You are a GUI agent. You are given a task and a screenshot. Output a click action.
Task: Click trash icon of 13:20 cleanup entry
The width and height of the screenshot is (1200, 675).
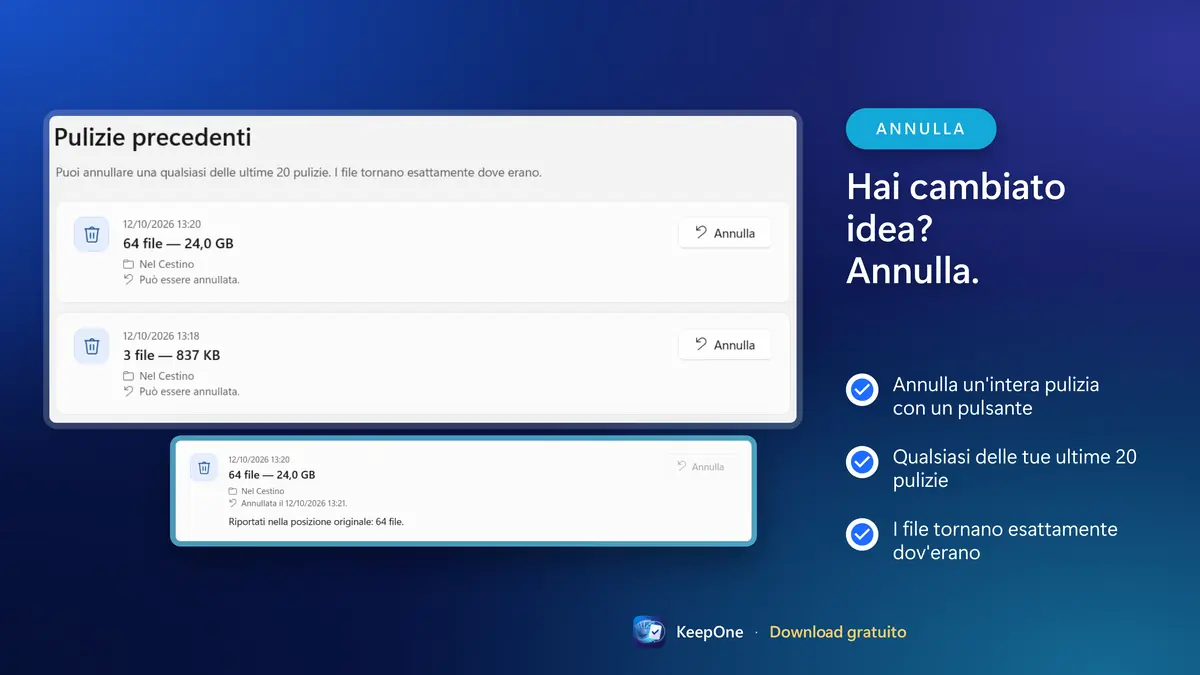click(x=92, y=234)
